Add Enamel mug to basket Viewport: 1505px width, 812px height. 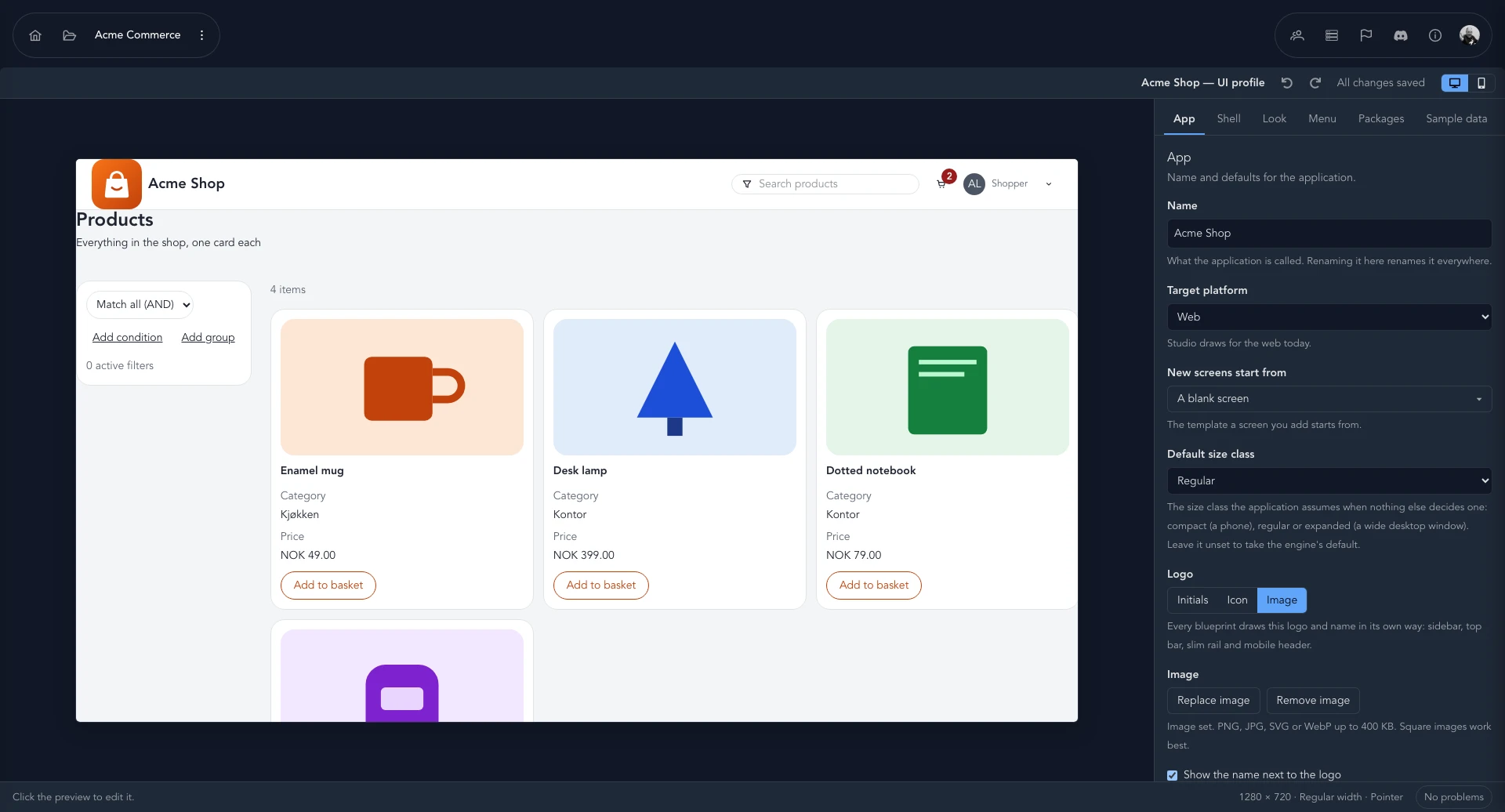coord(328,585)
